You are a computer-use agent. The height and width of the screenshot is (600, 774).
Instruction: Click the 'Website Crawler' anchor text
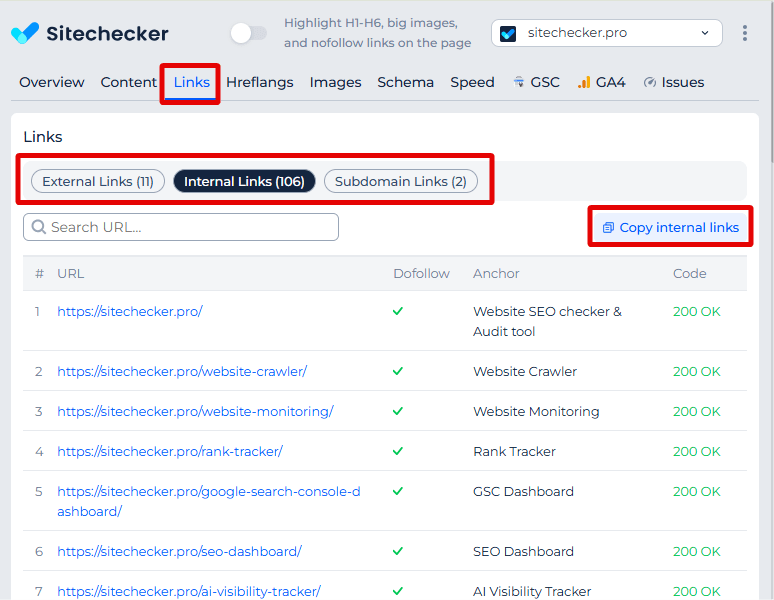coord(525,371)
